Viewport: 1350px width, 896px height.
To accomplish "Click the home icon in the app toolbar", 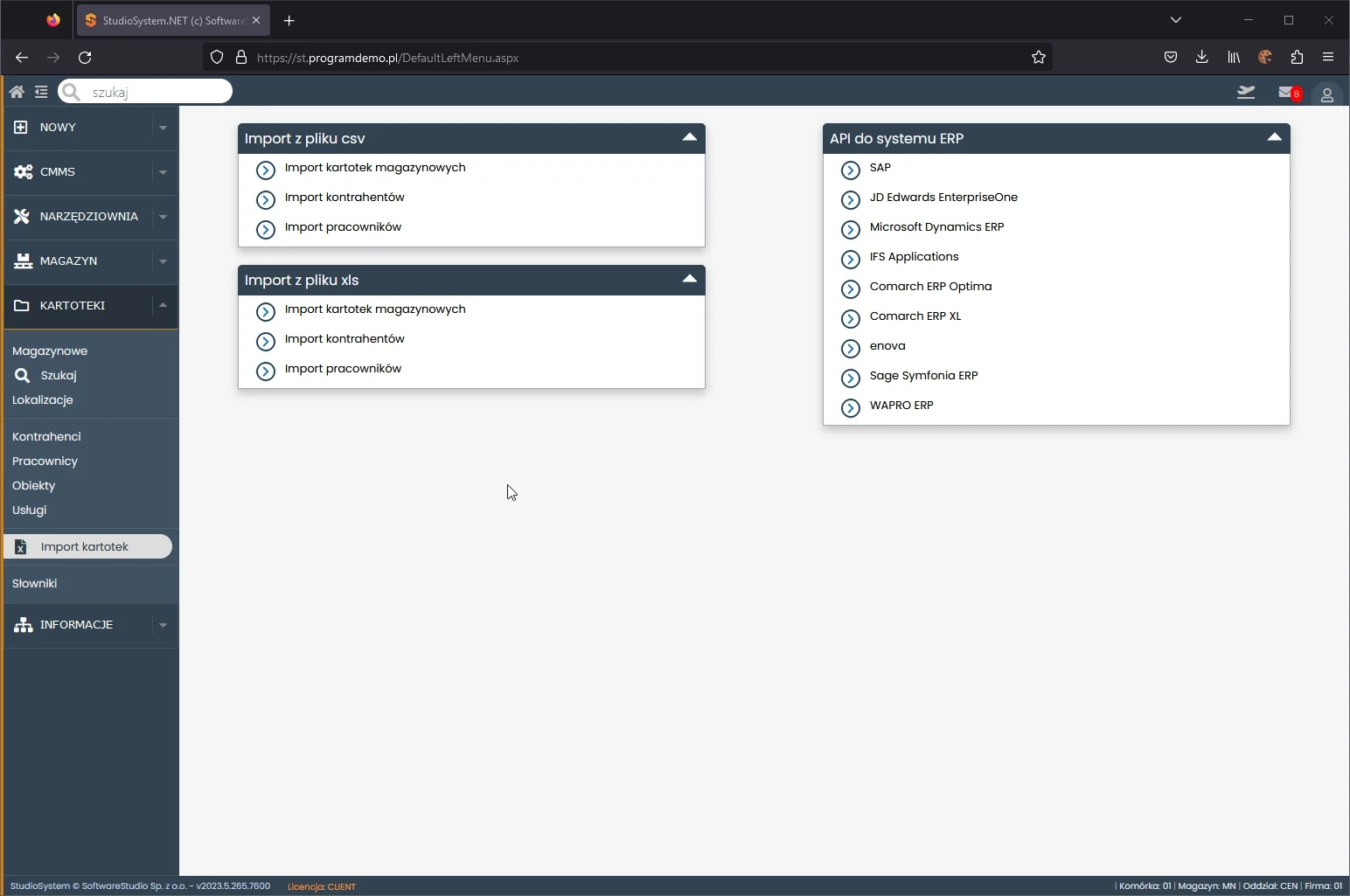I will click(17, 92).
